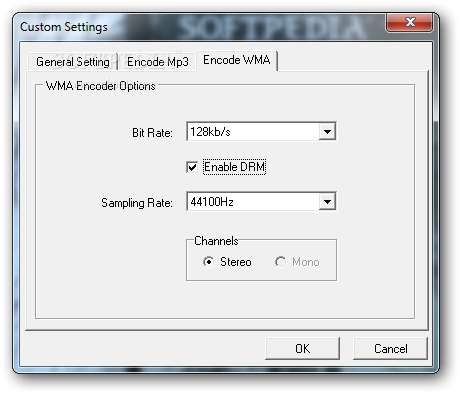Open the Encode Mp3 tab
This screenshot has width=460, height=394.
point(158,62)
